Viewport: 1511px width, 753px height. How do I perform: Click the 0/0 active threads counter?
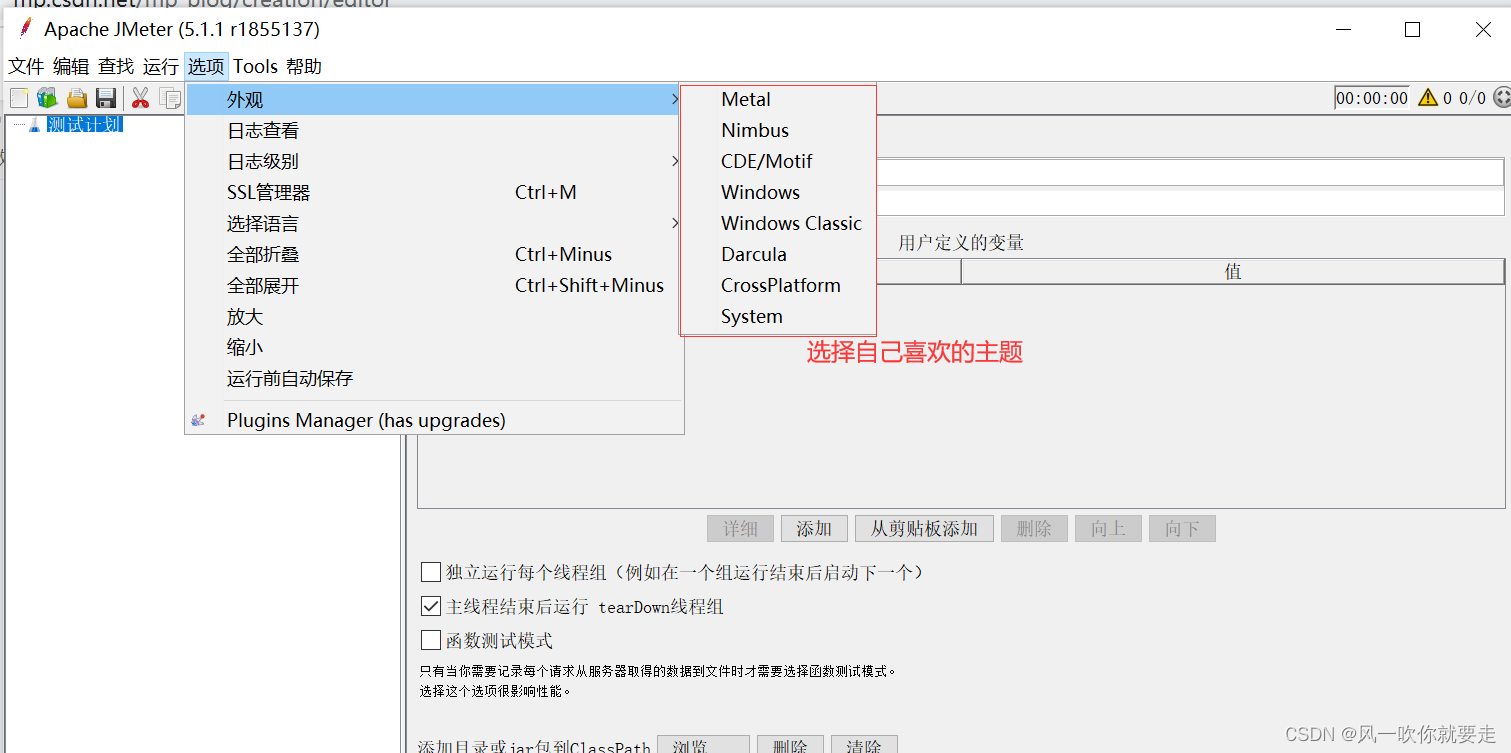pyautogui.click(x=1472, y=98)
